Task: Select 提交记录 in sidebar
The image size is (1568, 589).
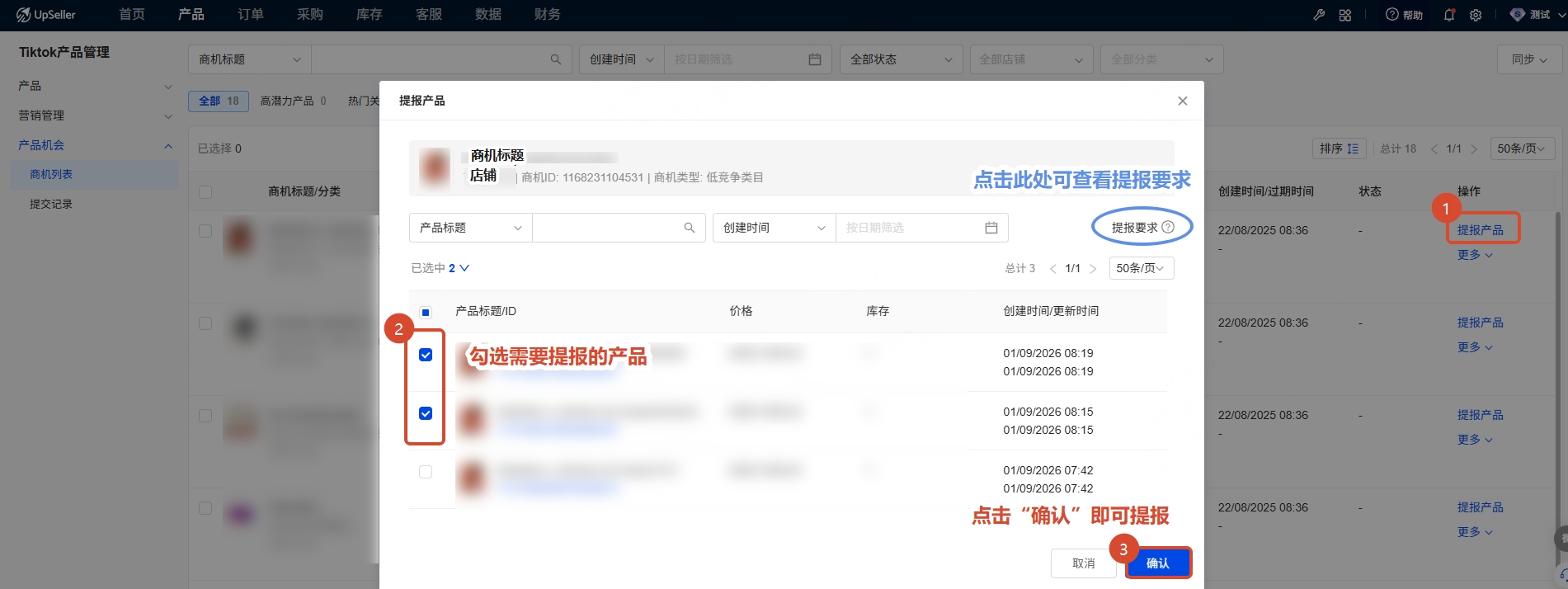Action: pyautogui.click(x=51, y=204)
